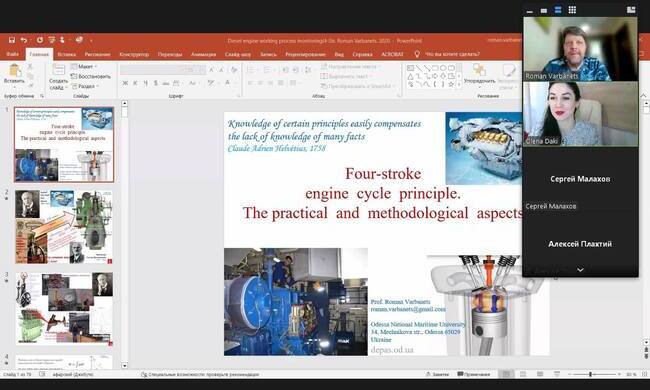Screen dimensions: 650x390
Task: Click the Вставить (Paste) clipboard icon
Action: tap(15, 74)
